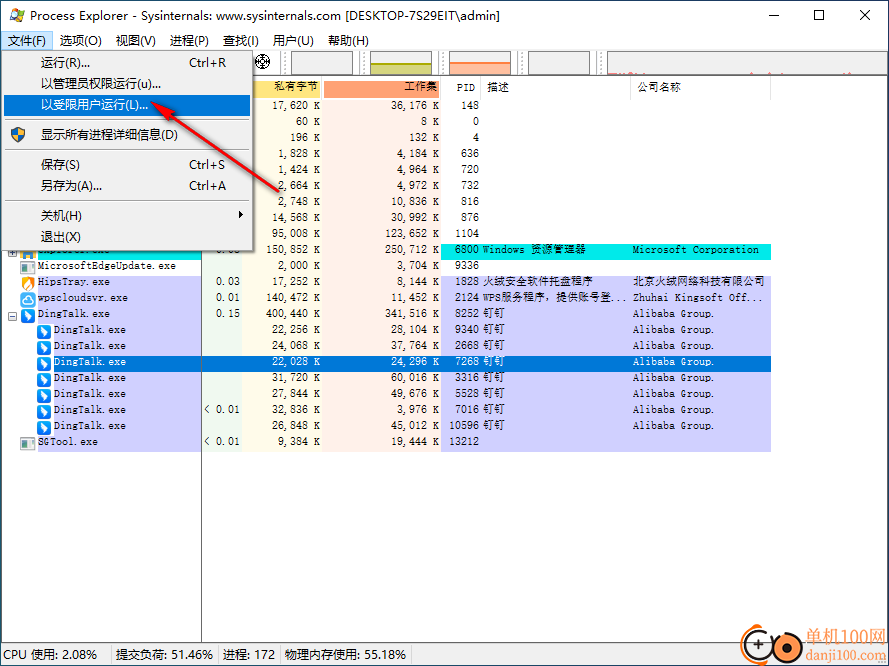
Task: Open the I/O history graph in toolbar
Action: 558,63
